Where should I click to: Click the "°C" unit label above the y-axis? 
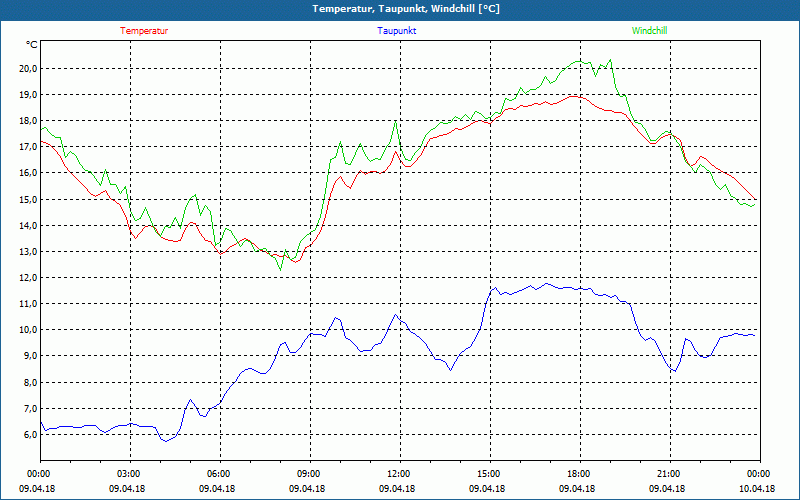[31, 45]
